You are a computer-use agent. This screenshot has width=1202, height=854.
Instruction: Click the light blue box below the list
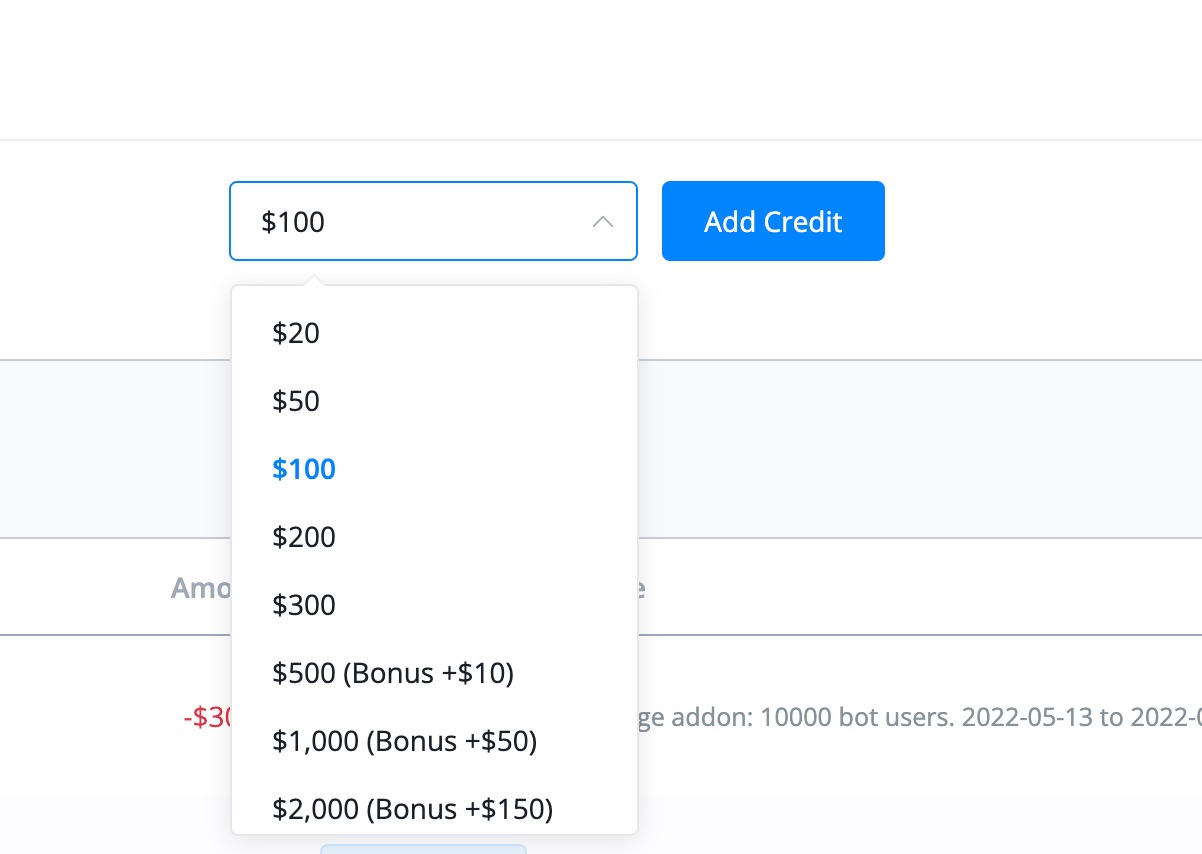pos(423,849)
